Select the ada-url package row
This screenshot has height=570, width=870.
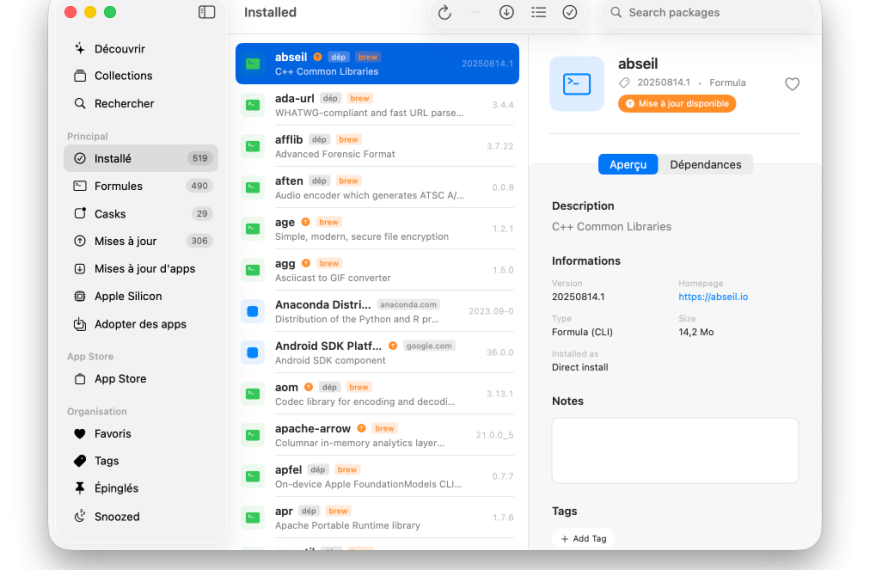[377, 105]
